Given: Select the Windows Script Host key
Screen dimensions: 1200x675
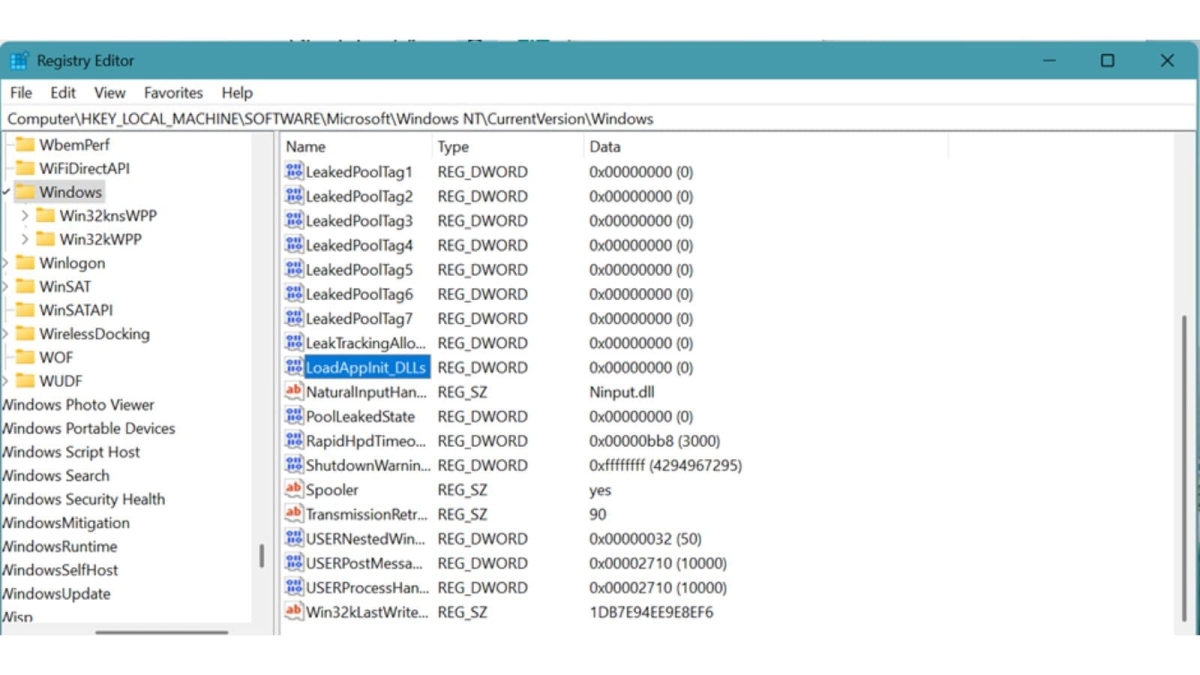Looking at the screenshot, I should click(x=70, y=452).
